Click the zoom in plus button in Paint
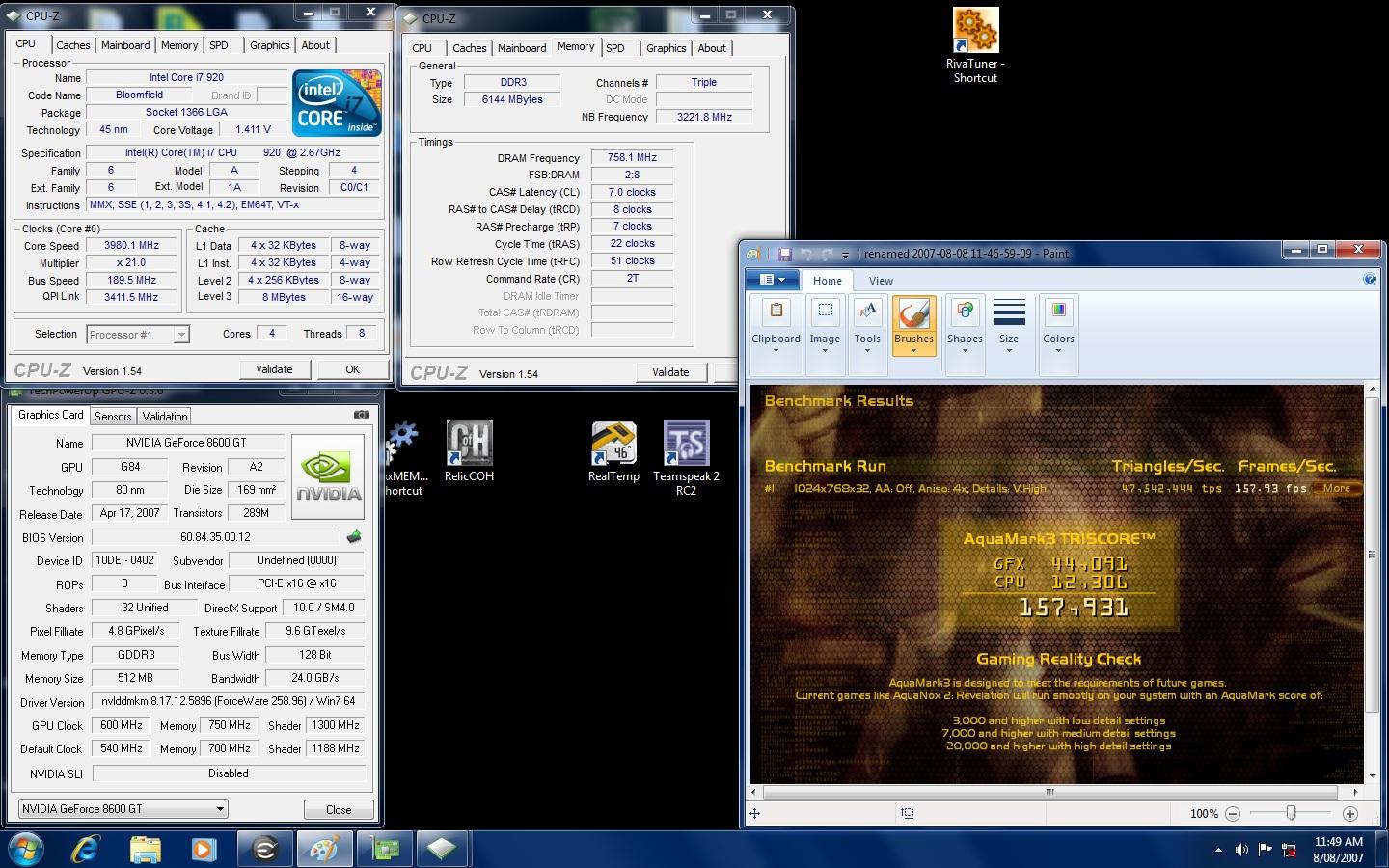This screenshot has width=1389, height=868. 1349,814
